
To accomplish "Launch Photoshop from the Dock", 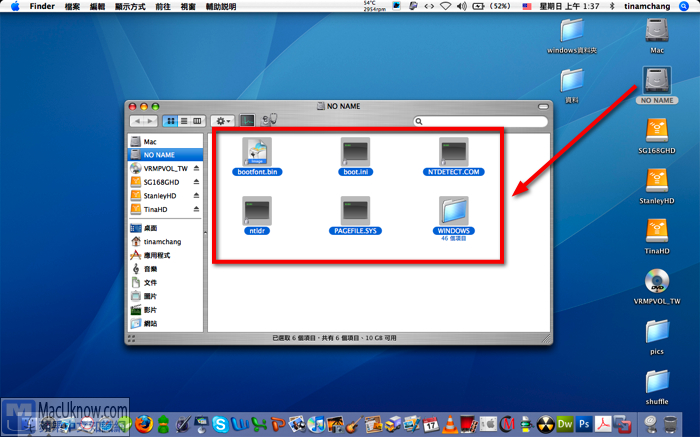I will 584,424.
